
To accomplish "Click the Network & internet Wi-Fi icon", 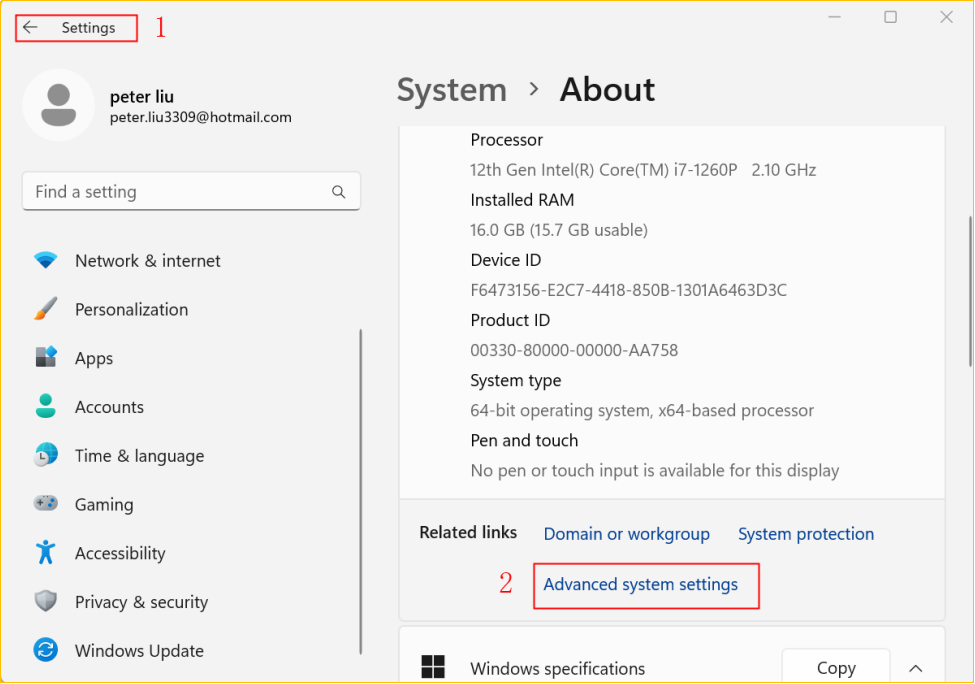I will pyautogui.click(x=46, y=261).
